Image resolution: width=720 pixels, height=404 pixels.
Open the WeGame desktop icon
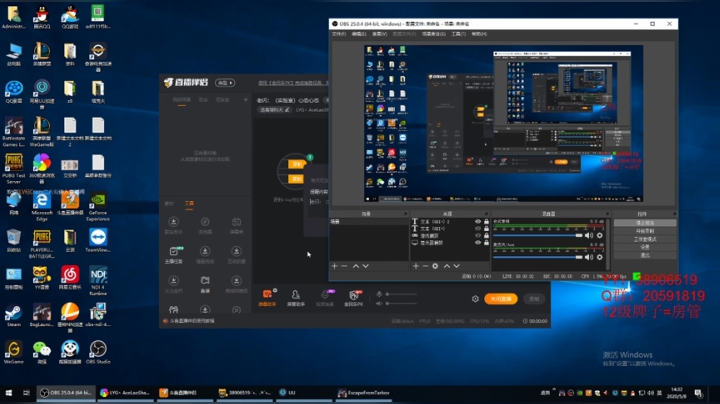(14, 352)
